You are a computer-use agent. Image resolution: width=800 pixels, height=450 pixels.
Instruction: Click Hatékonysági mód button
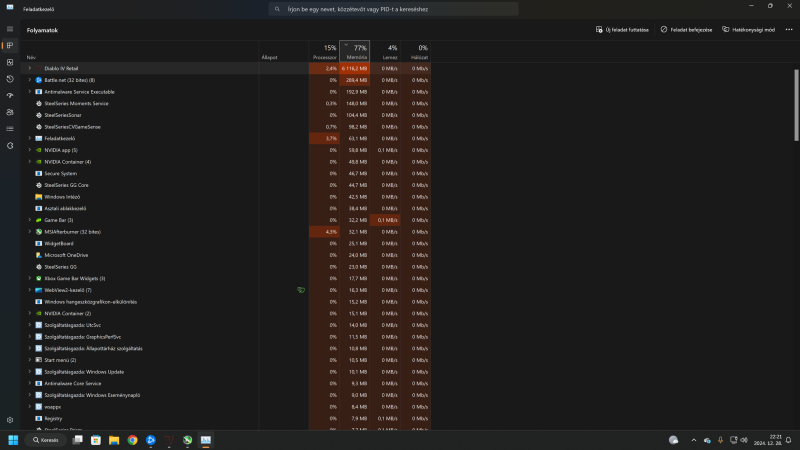[748, 30]
